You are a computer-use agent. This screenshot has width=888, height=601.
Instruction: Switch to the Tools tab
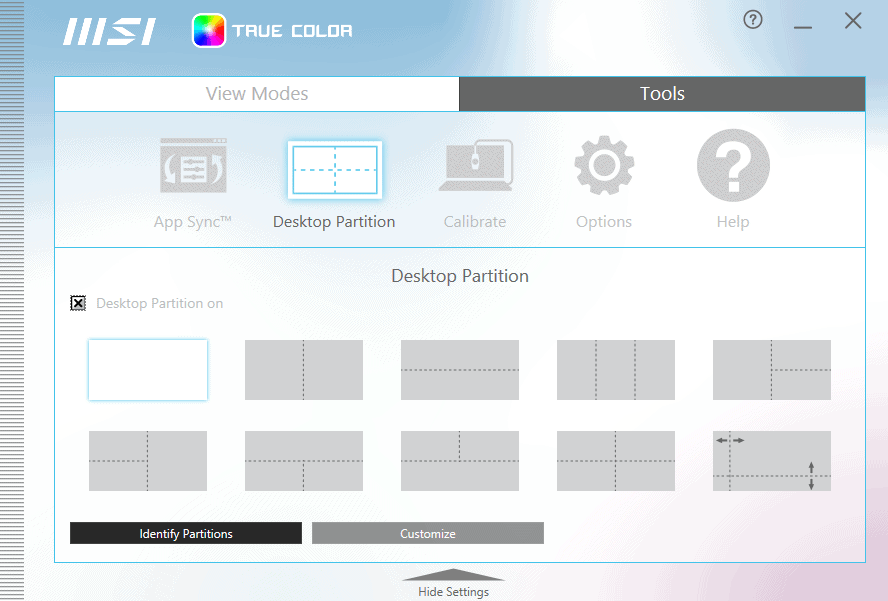[662, 93]
